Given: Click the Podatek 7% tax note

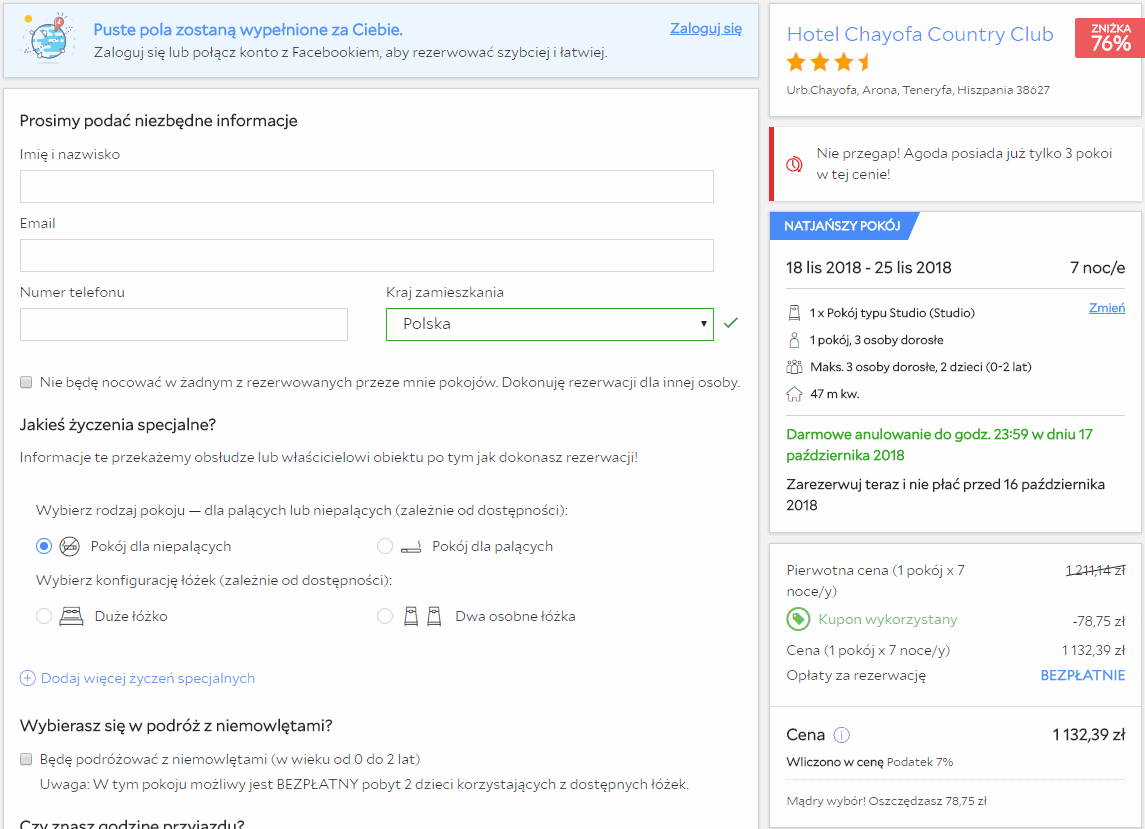Looking at the screenshot, I should click(920, 763).
